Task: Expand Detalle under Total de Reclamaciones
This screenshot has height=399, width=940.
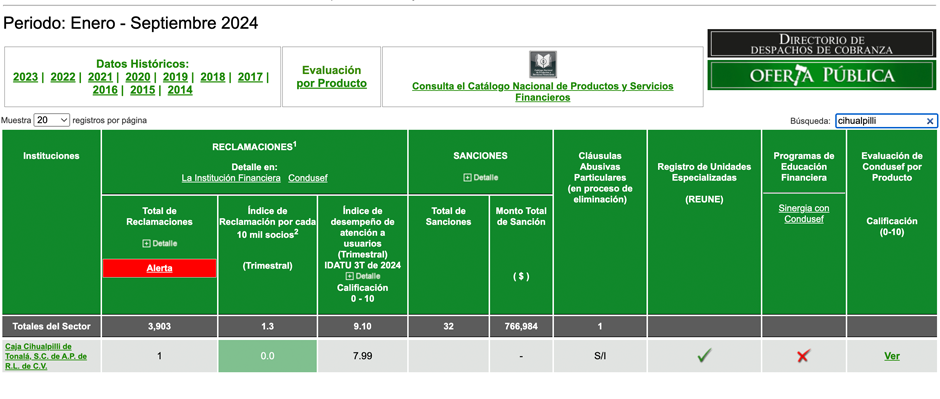Action: tap(159, 243)
